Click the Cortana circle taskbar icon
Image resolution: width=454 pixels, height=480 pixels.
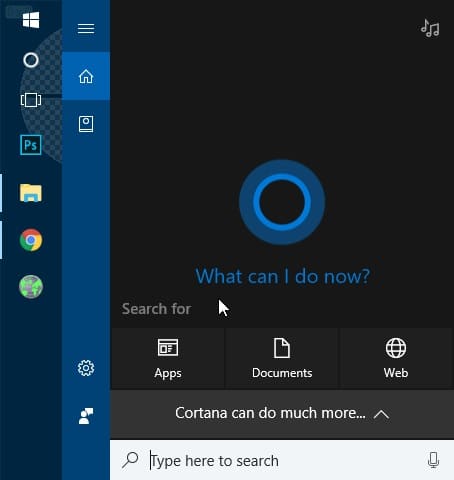point(31,60)
